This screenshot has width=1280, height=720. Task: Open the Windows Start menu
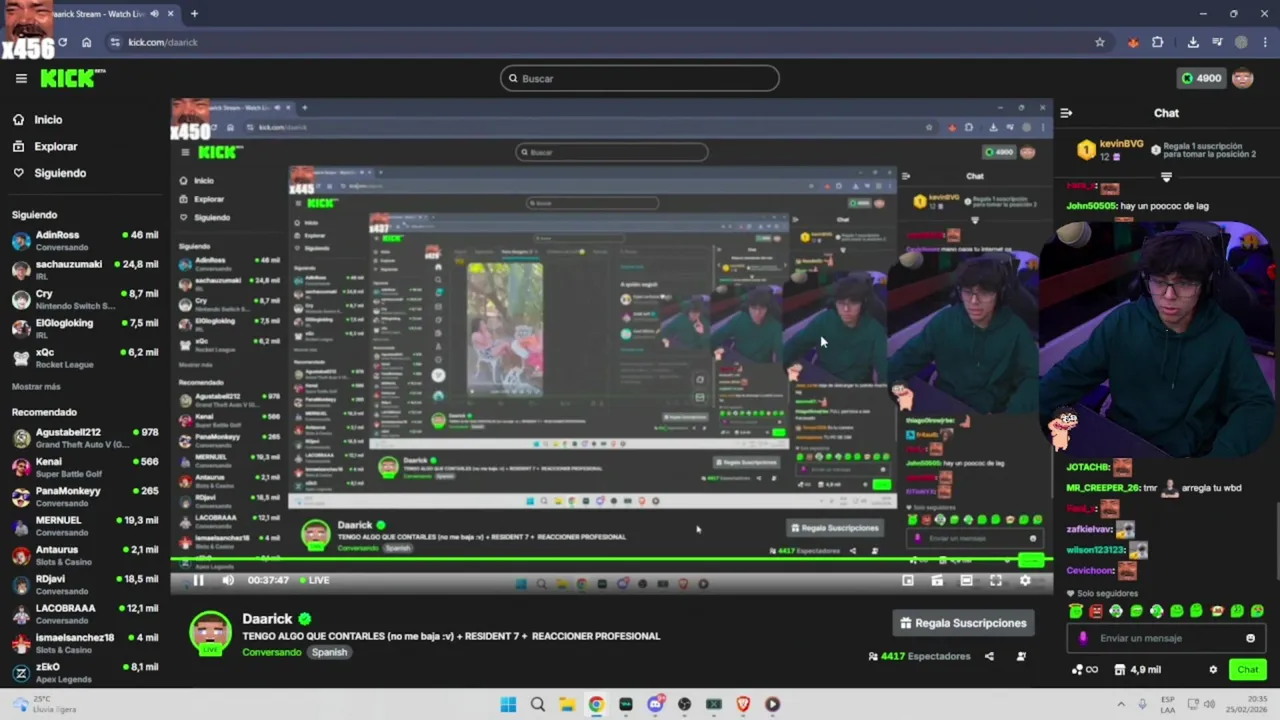[x=508, y=704]
